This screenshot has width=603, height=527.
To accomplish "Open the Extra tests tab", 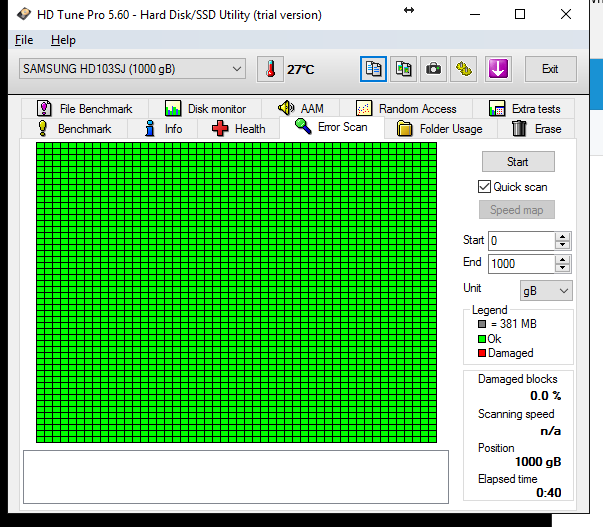I will coord(524,108).
